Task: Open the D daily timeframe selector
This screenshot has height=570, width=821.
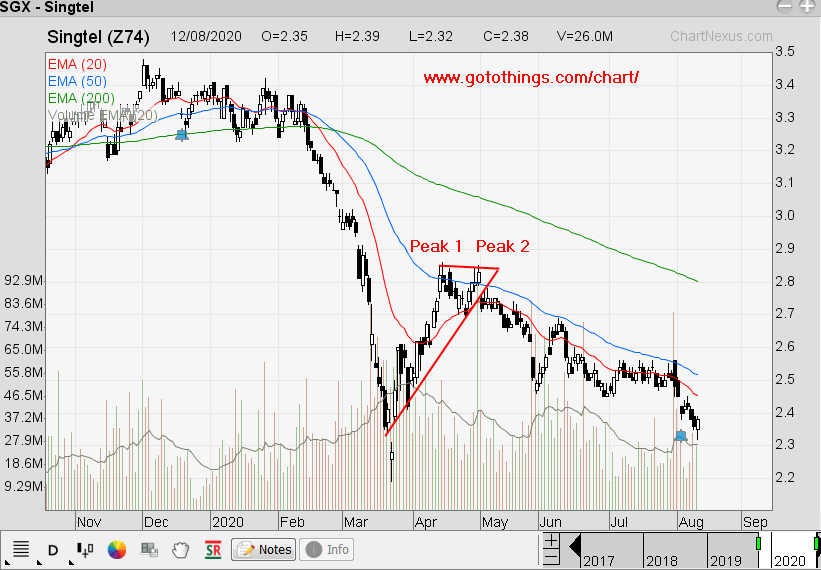Action: (x=52, y=550)
